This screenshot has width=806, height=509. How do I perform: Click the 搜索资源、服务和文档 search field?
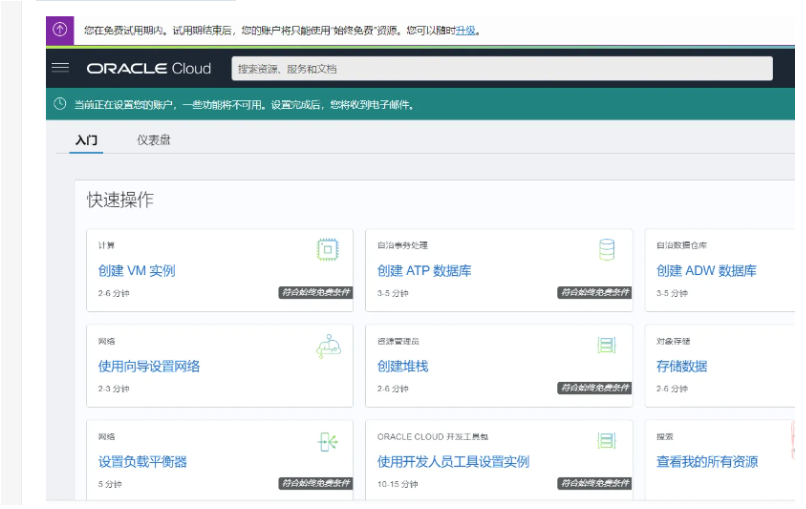[502, 69]
